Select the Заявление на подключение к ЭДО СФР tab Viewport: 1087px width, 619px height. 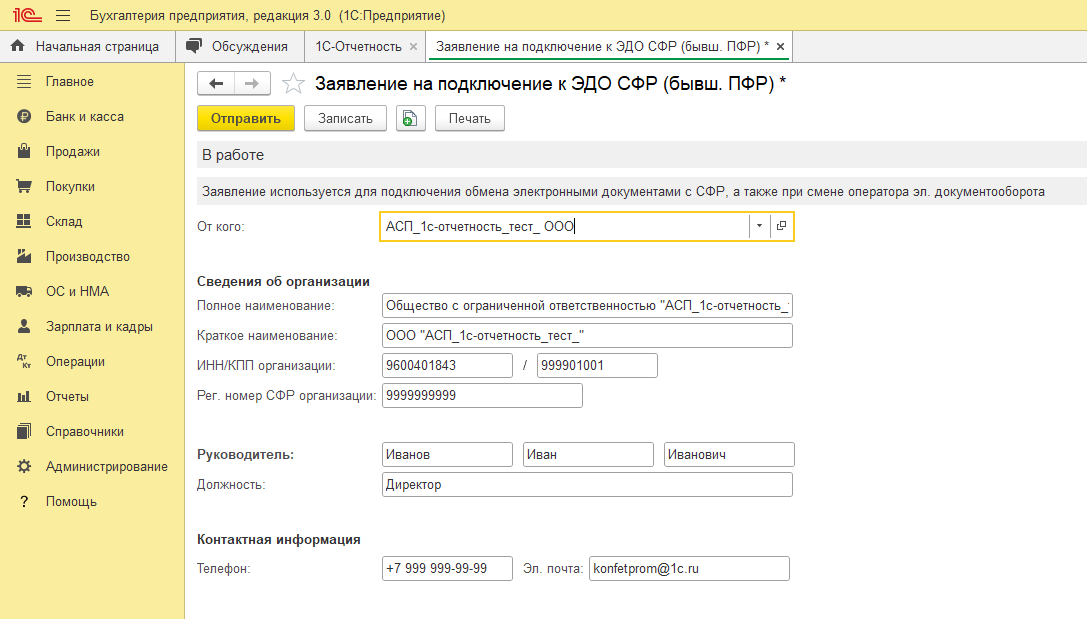[x=602, y=46]
